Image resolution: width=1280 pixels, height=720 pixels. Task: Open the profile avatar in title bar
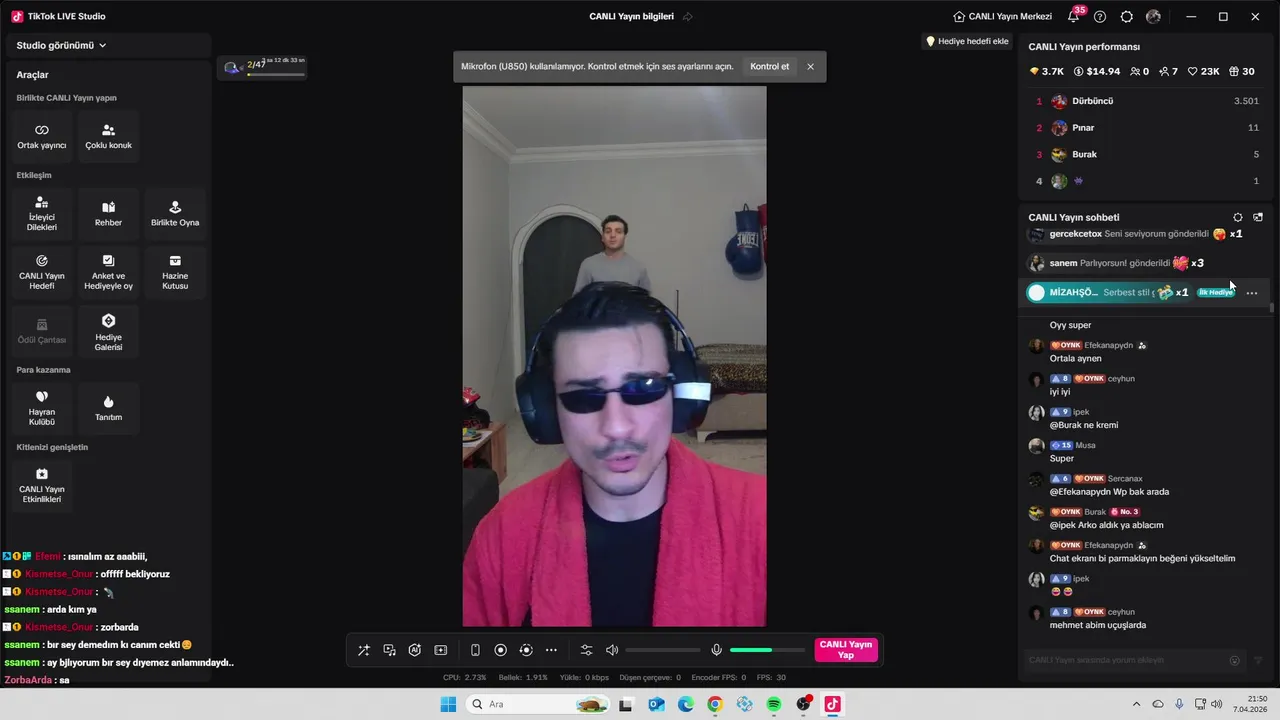pos(1154,17)
